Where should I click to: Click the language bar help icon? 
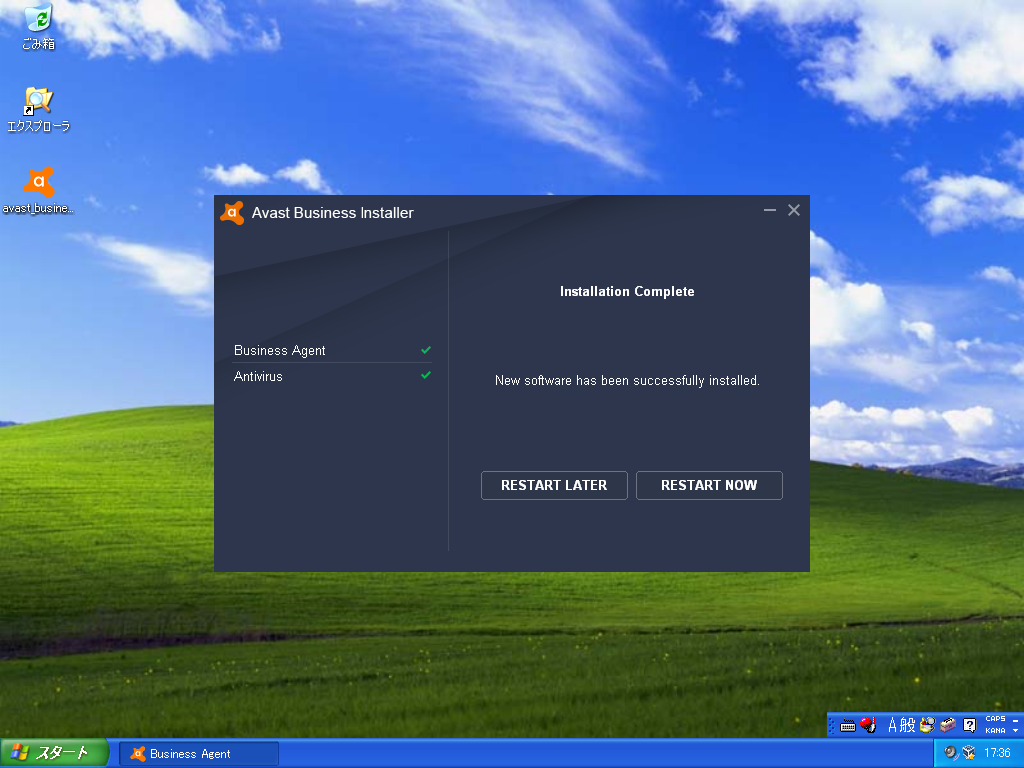point(970,725)
